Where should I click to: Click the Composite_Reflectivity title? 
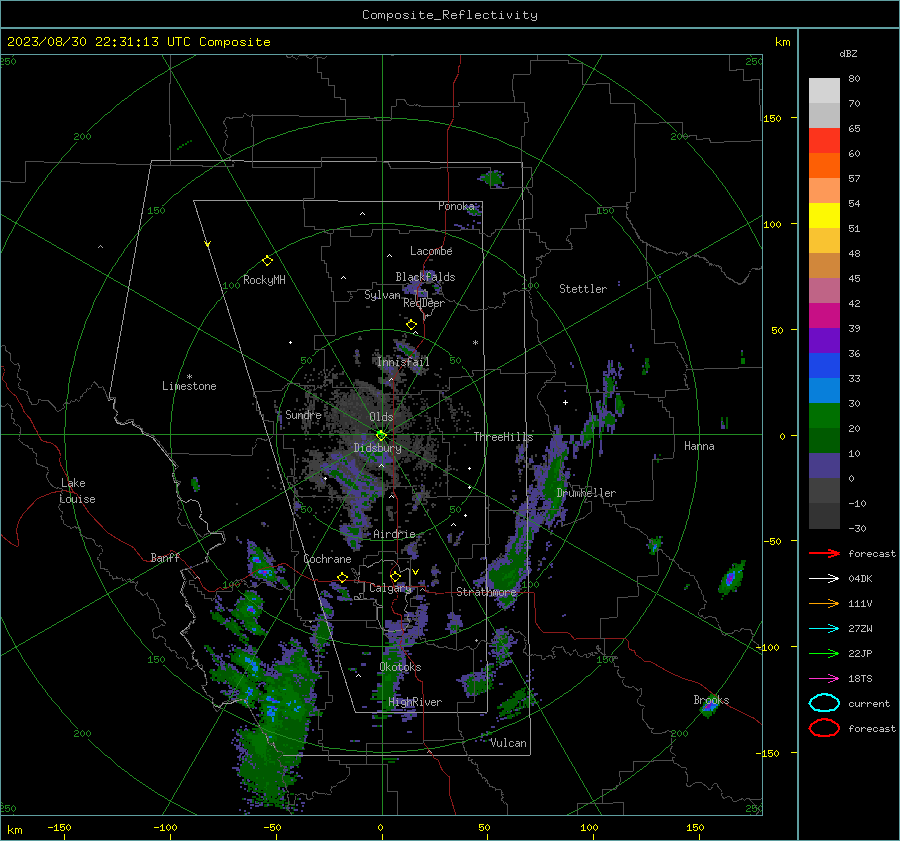tap(450, 15)
